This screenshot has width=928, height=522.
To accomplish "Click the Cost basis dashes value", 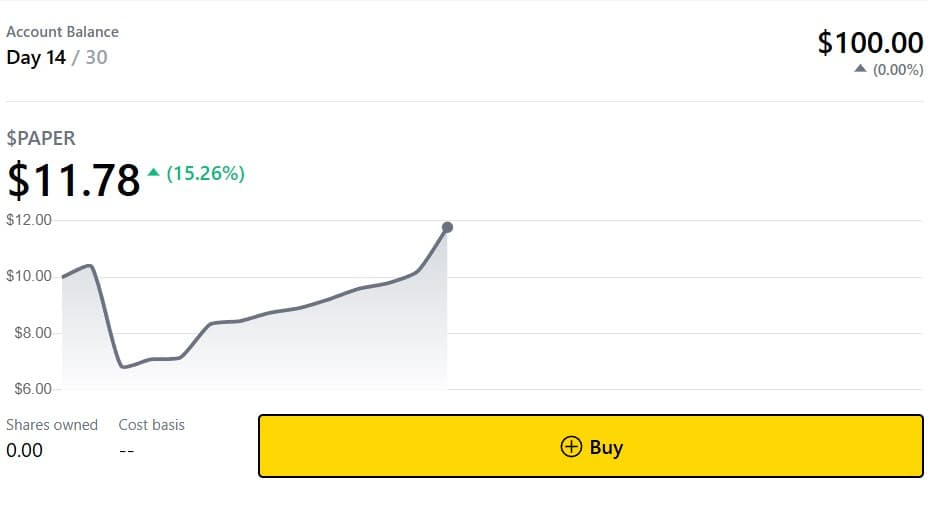I will pos(127,451).
